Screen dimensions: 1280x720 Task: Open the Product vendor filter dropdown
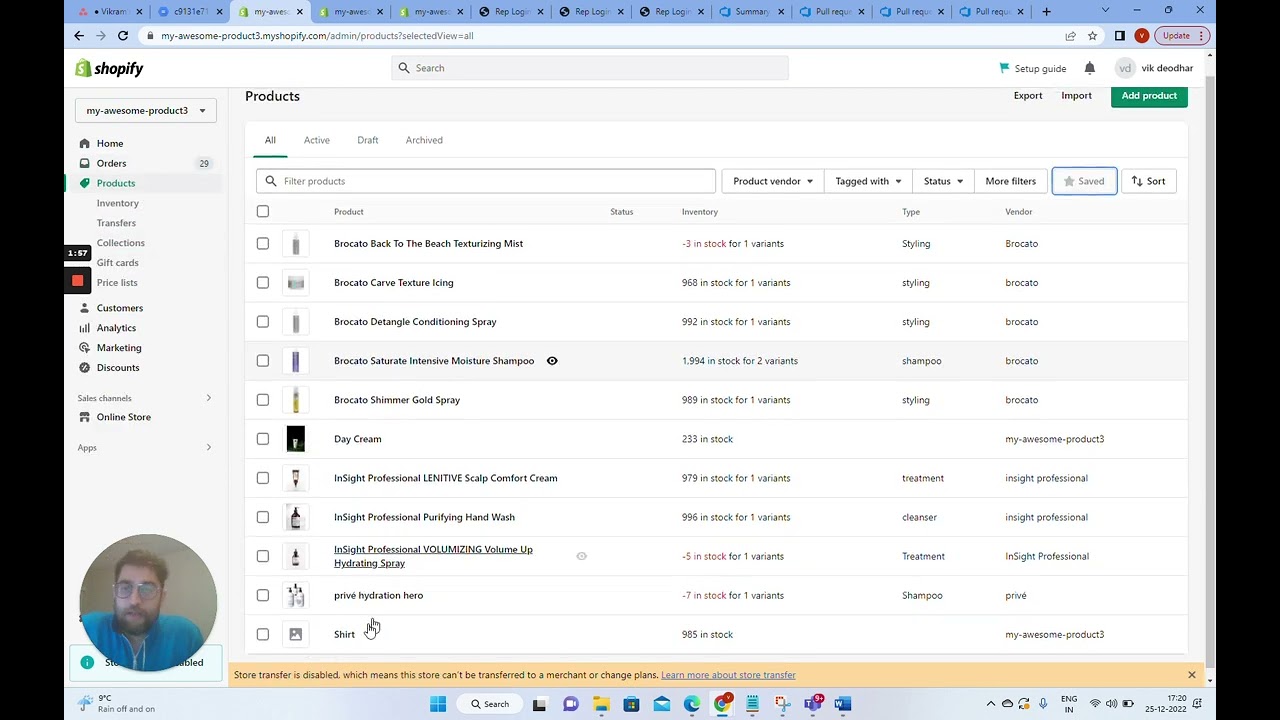coord(772,181)
